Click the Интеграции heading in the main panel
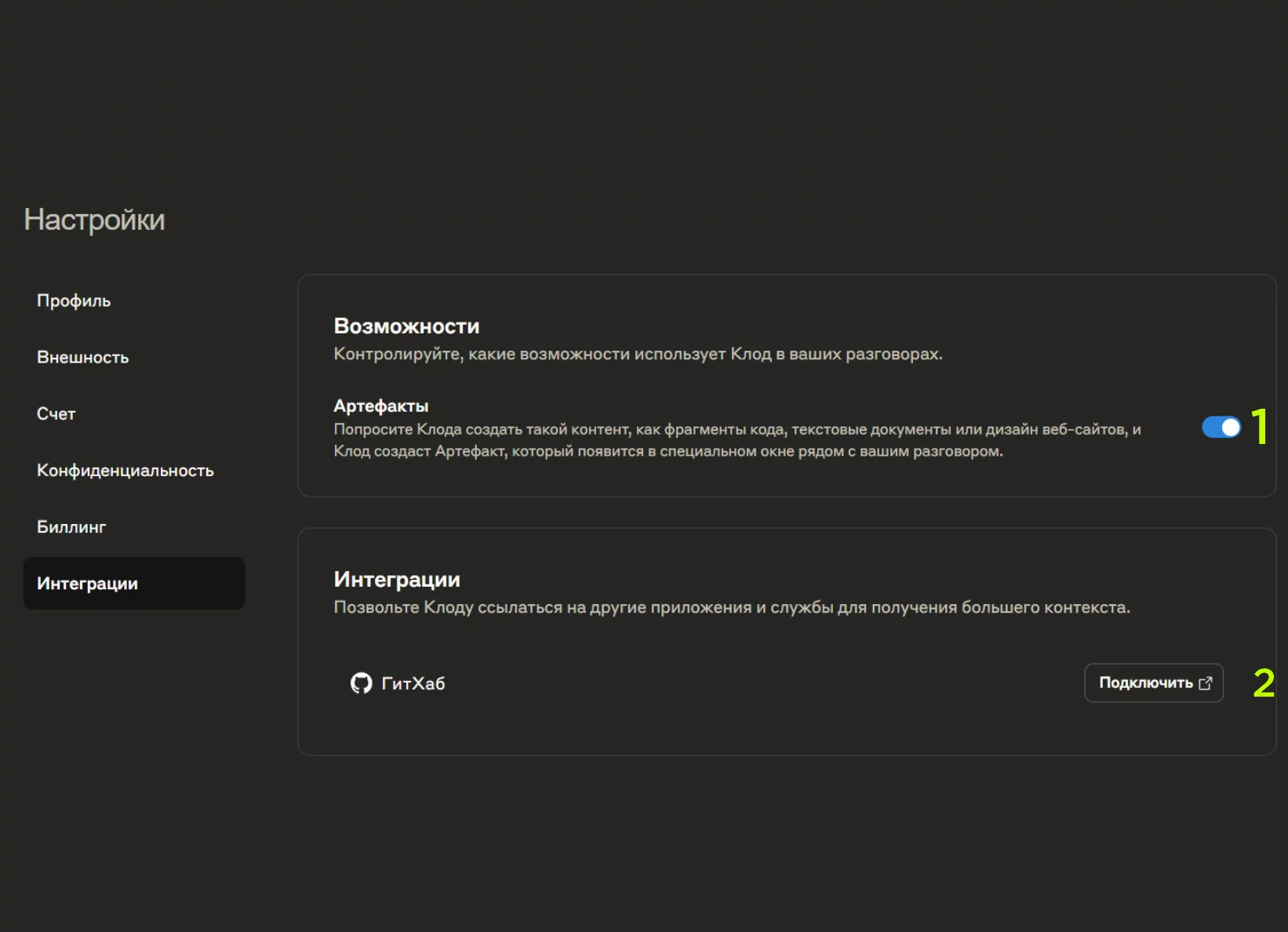Image resolution: width=1288 pixels, height=932 pixels. coord(397,580)
